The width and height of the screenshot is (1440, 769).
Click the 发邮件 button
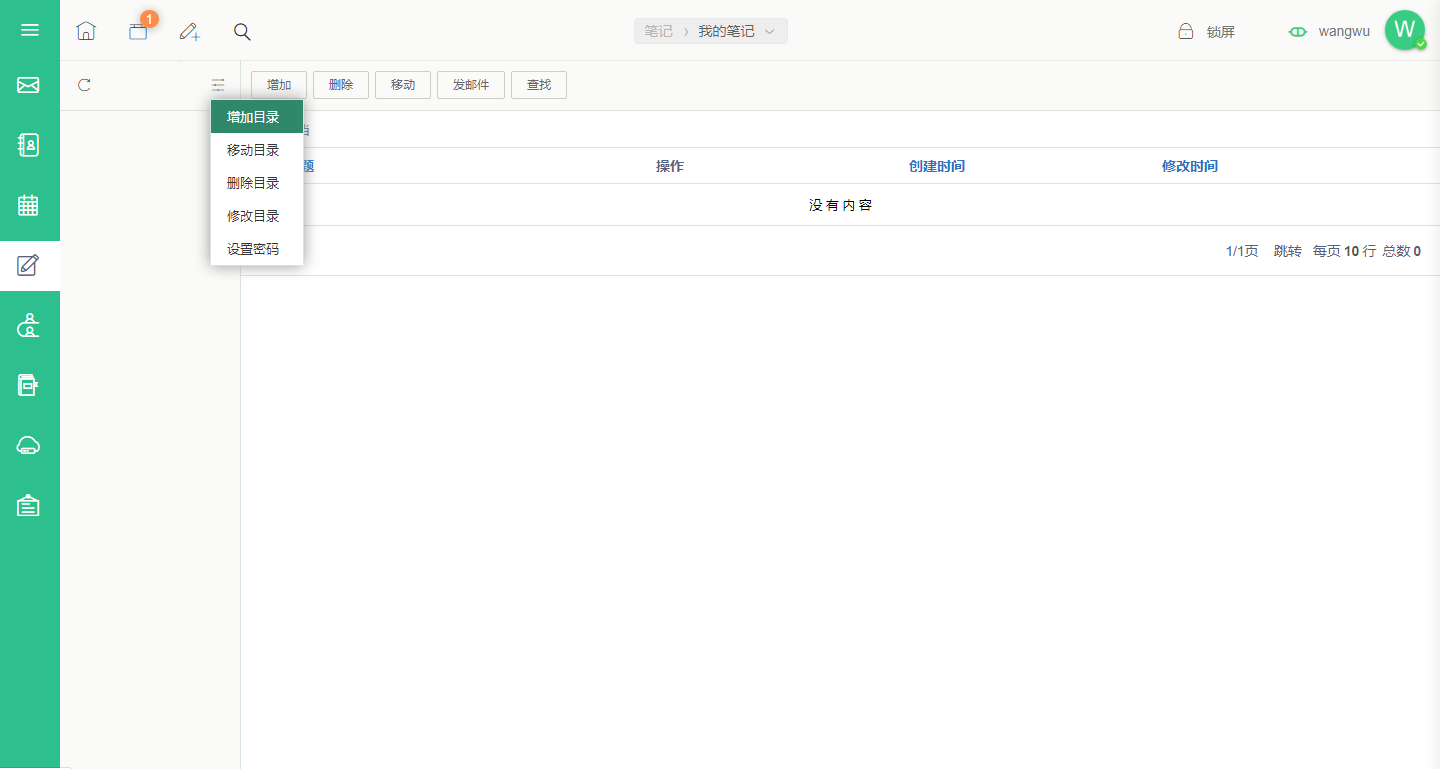[471, 85]
